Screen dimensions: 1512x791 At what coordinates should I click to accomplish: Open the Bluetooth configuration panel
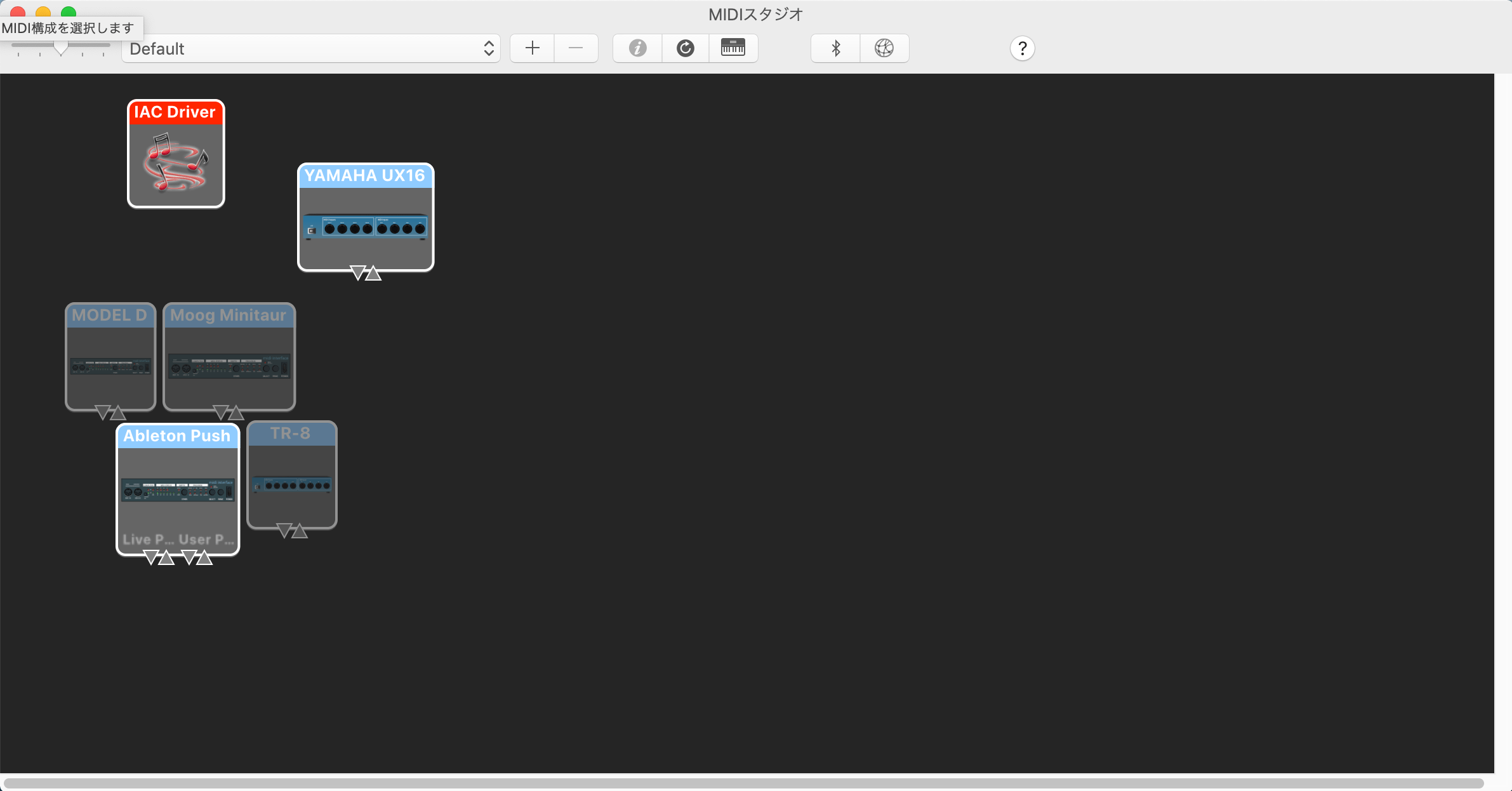click(836, 48)
